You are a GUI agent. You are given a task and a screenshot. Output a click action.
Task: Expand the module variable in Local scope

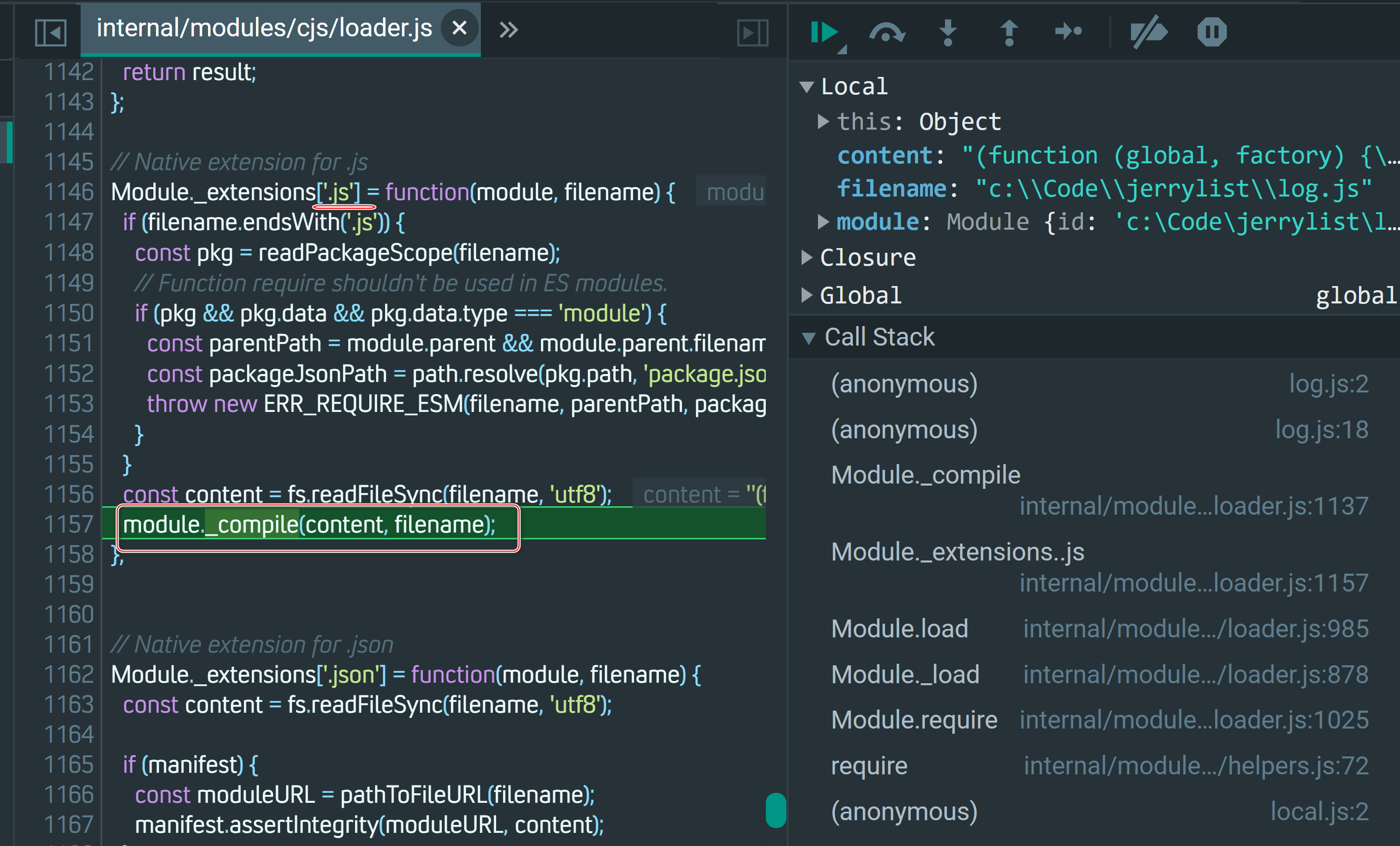[x=823, y=222]
